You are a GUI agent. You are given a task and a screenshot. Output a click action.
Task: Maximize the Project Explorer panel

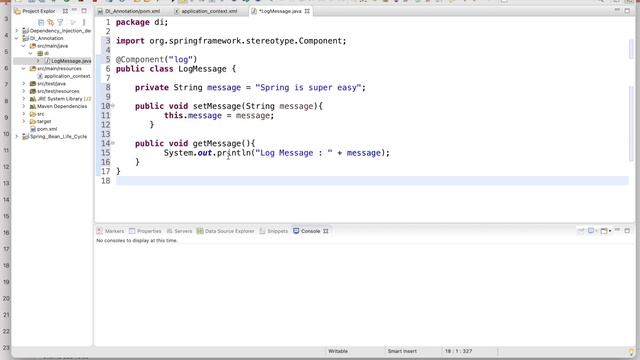click(84, 11)
